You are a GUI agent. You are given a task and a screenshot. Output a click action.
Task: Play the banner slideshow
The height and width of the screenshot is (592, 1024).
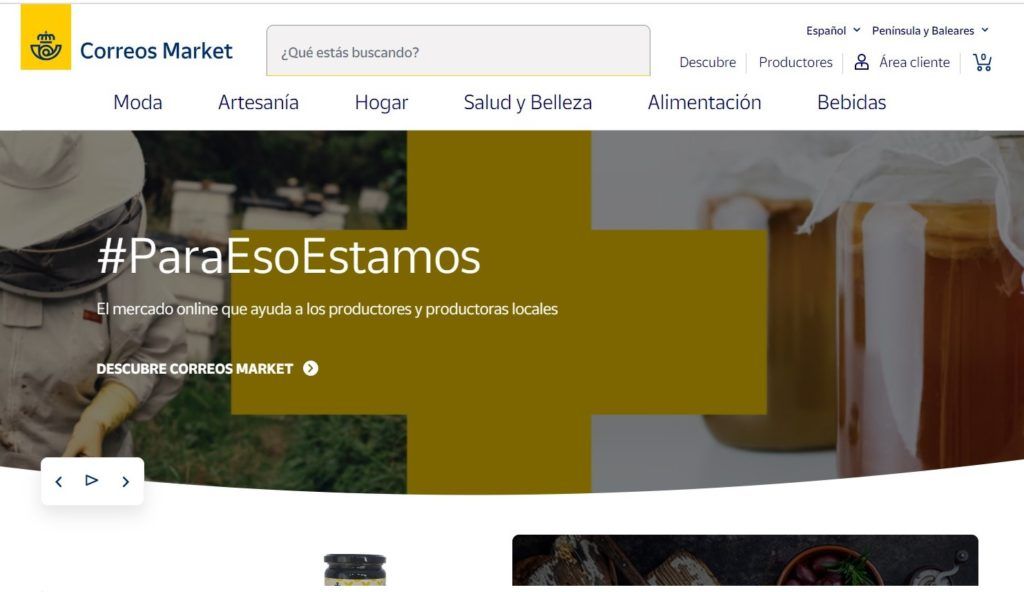coord(91,480)
